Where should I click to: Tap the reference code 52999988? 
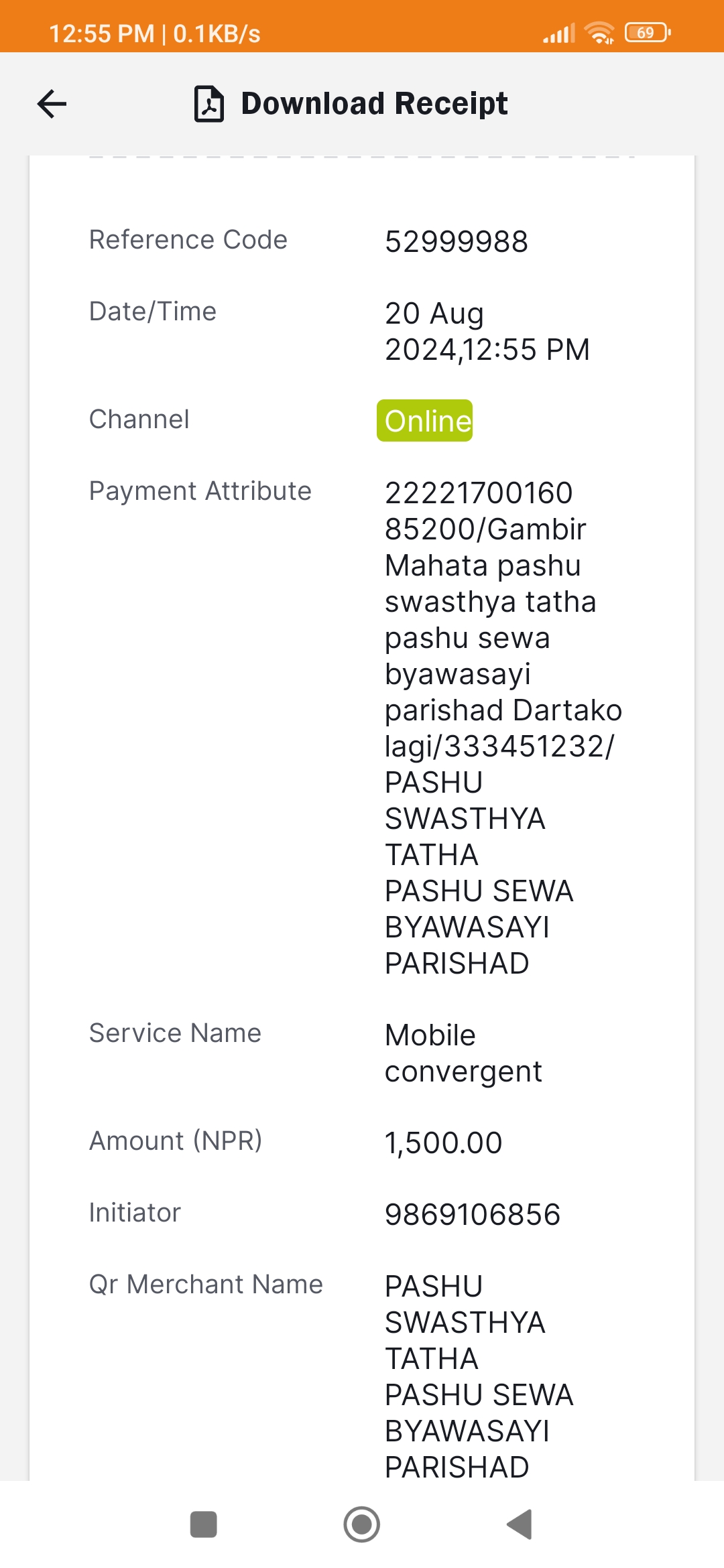click(x=457, y=242)
